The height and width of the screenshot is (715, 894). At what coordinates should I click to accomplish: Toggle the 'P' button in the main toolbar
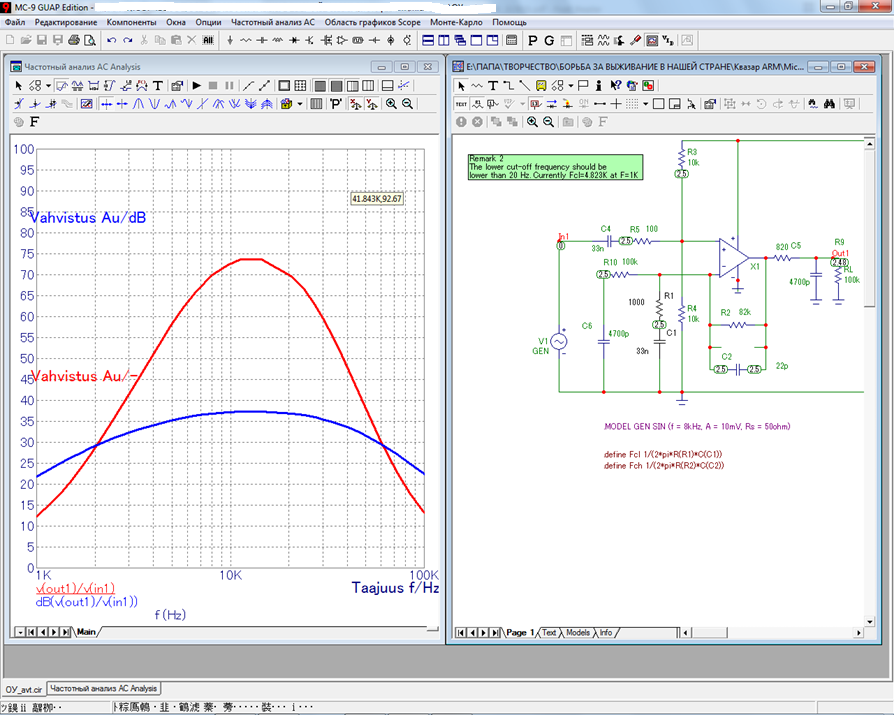click(532, 41)
